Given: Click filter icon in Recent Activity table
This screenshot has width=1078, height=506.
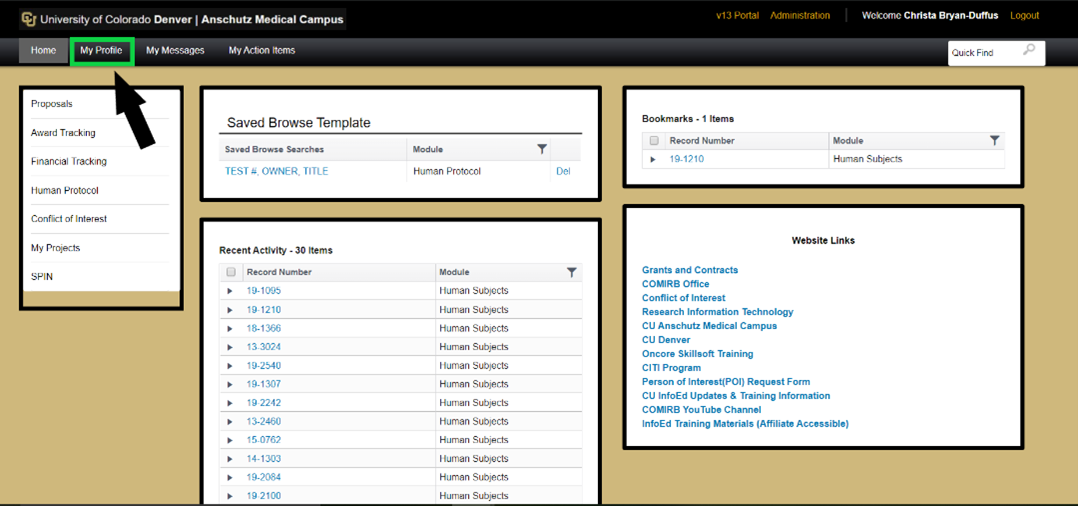Looking at the screenshot, I should (x=571, y=272).
